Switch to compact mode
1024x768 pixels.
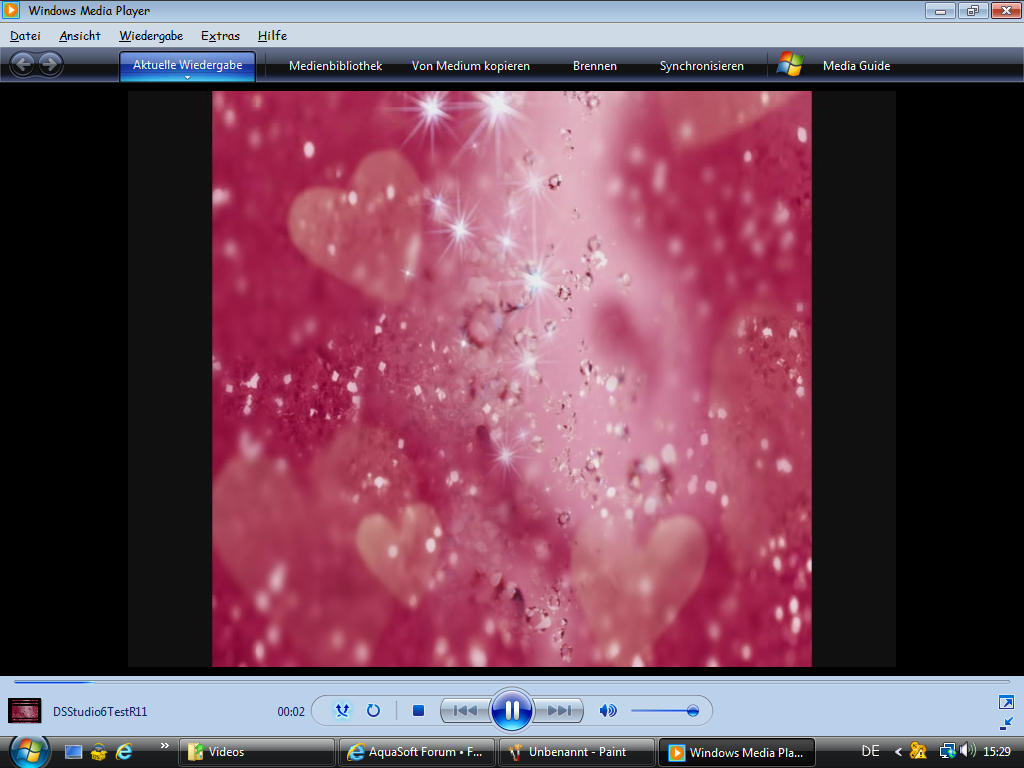1006,723
